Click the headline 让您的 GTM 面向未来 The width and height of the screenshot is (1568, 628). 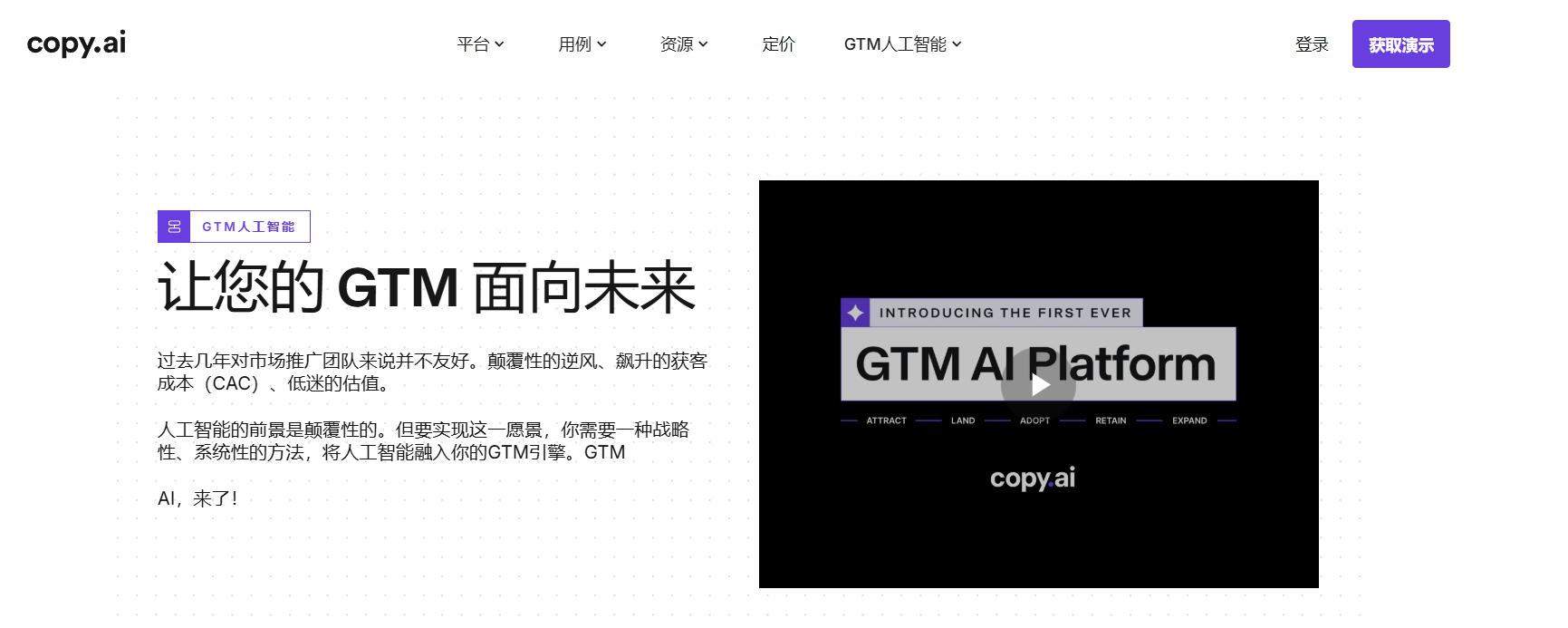coord(427,288)
